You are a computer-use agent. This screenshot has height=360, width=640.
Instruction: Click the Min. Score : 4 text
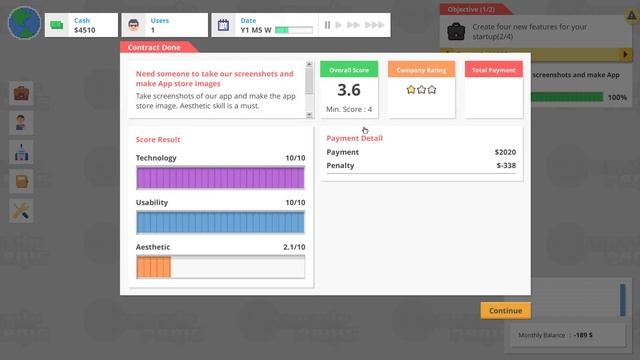coord(349,109)
